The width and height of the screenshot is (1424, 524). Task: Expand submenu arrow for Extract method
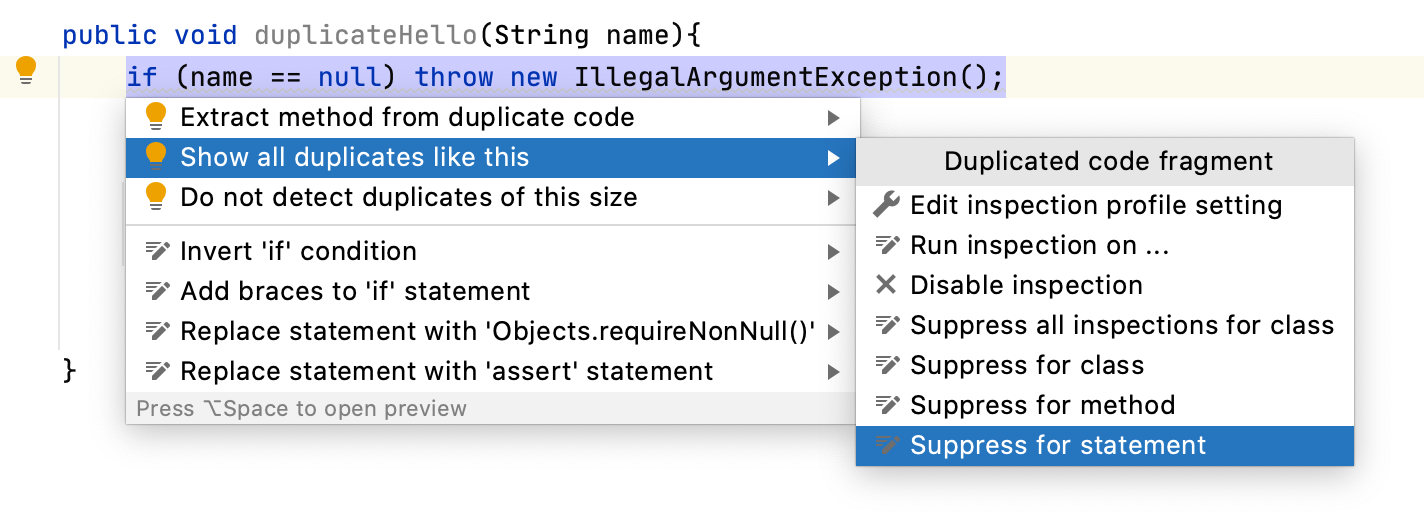833,118
